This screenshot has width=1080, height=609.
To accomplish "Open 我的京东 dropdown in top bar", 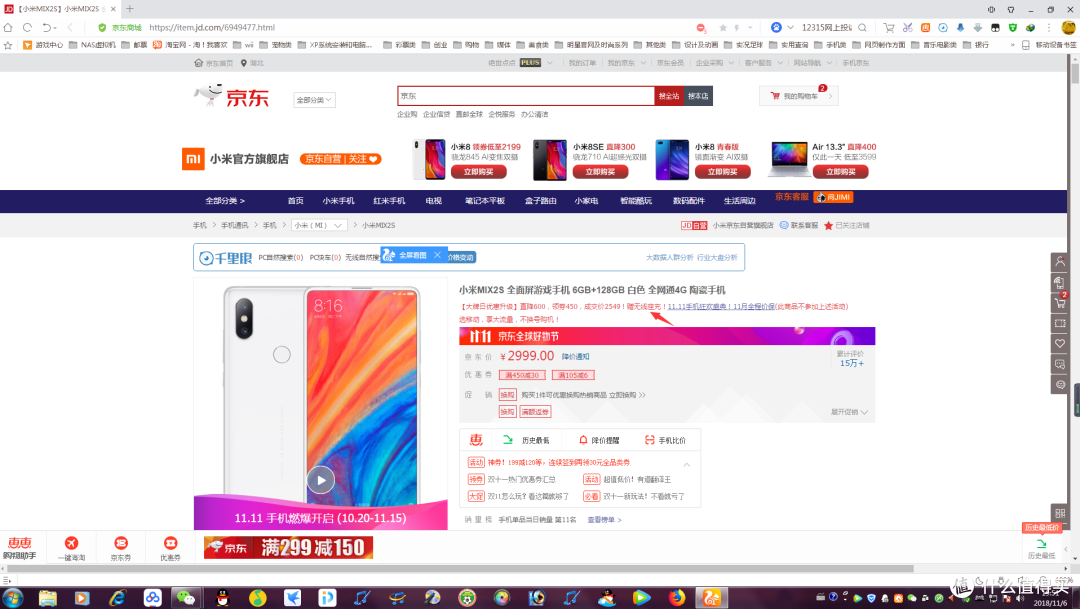I will tap(626, 63).
